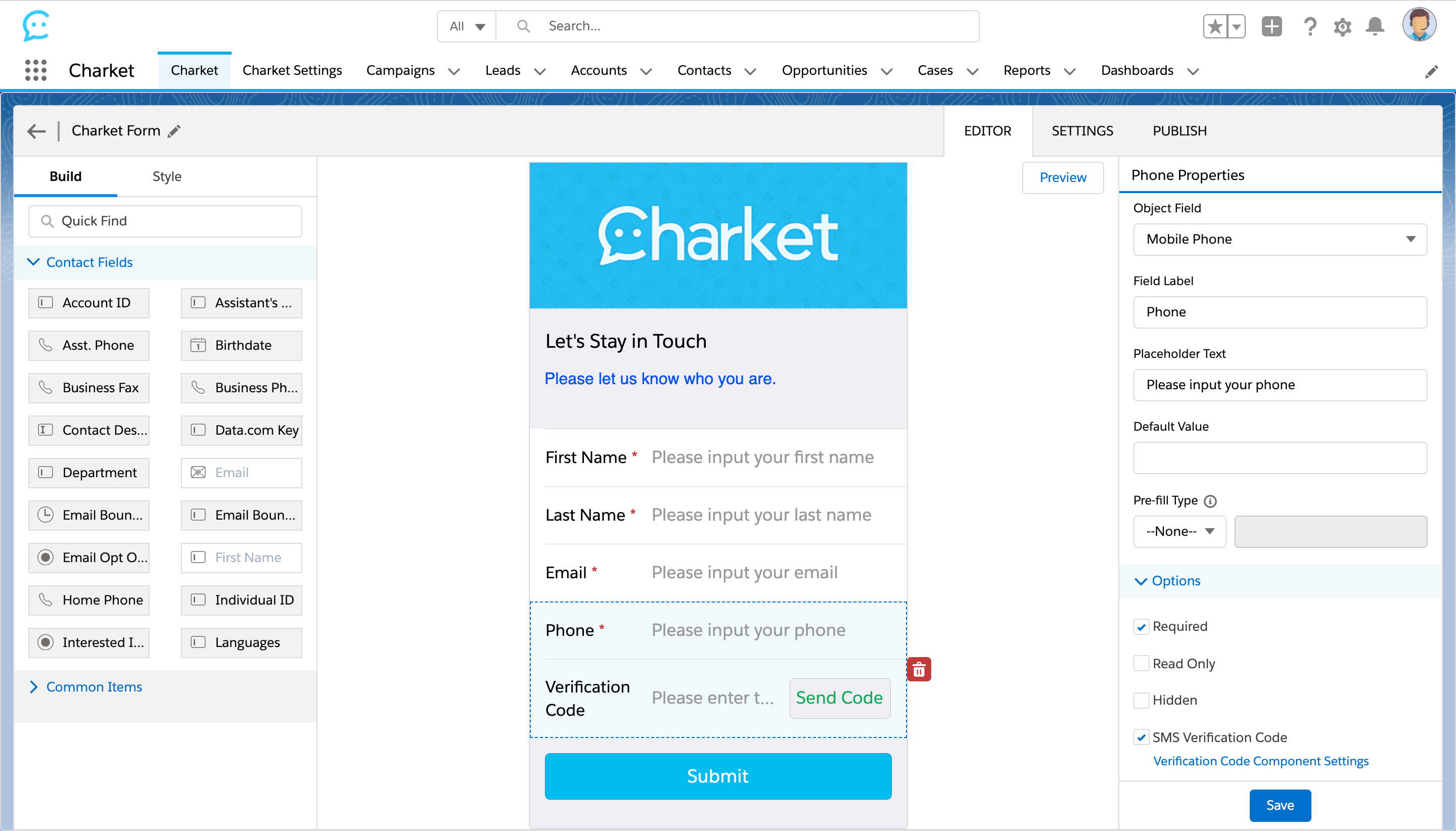This screenshot has width=1456, height=831.
Task: Click the Submit button in the form
Action: (717, 776)
